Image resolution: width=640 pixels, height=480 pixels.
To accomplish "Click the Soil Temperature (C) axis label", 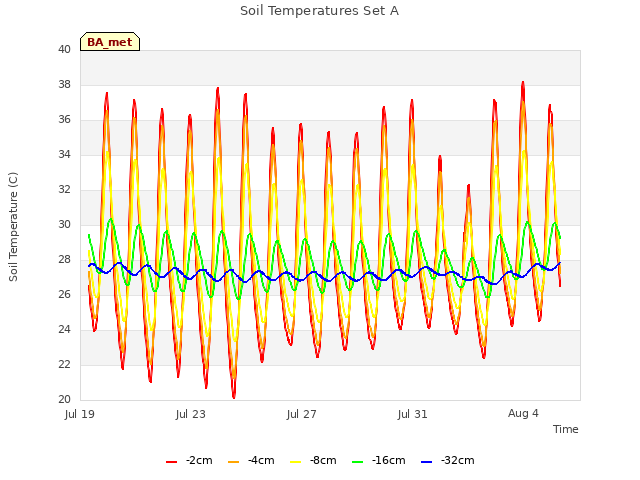I will [x=13, y=227].
